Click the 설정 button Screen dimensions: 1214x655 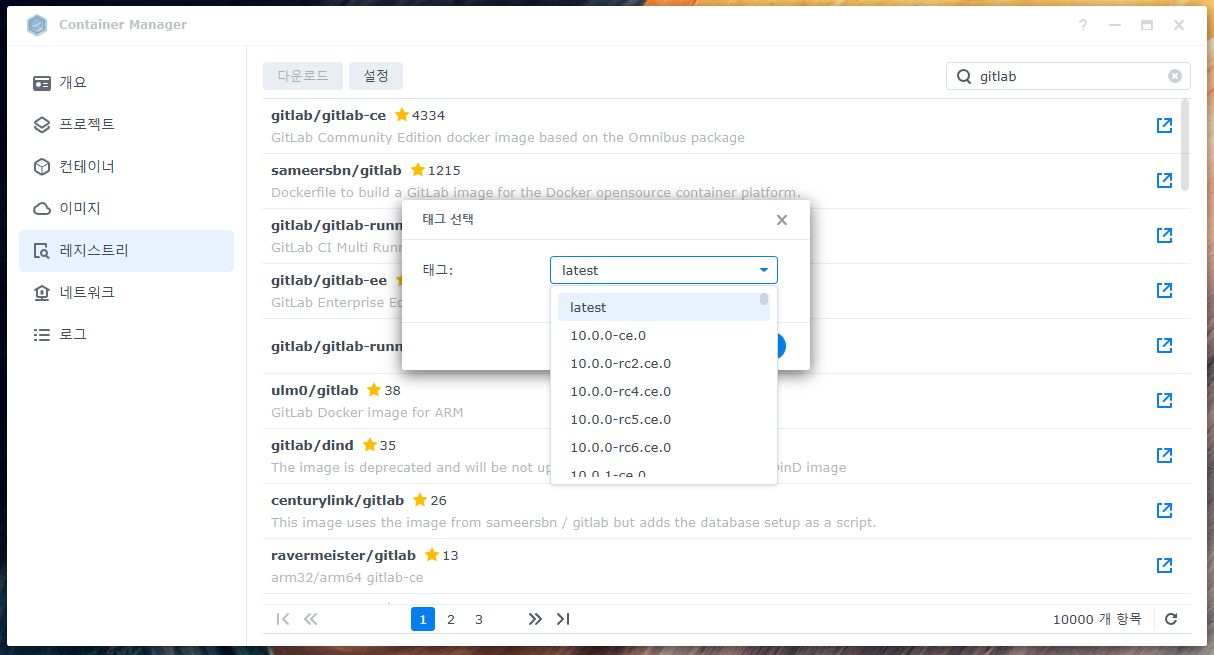point(376,76)
